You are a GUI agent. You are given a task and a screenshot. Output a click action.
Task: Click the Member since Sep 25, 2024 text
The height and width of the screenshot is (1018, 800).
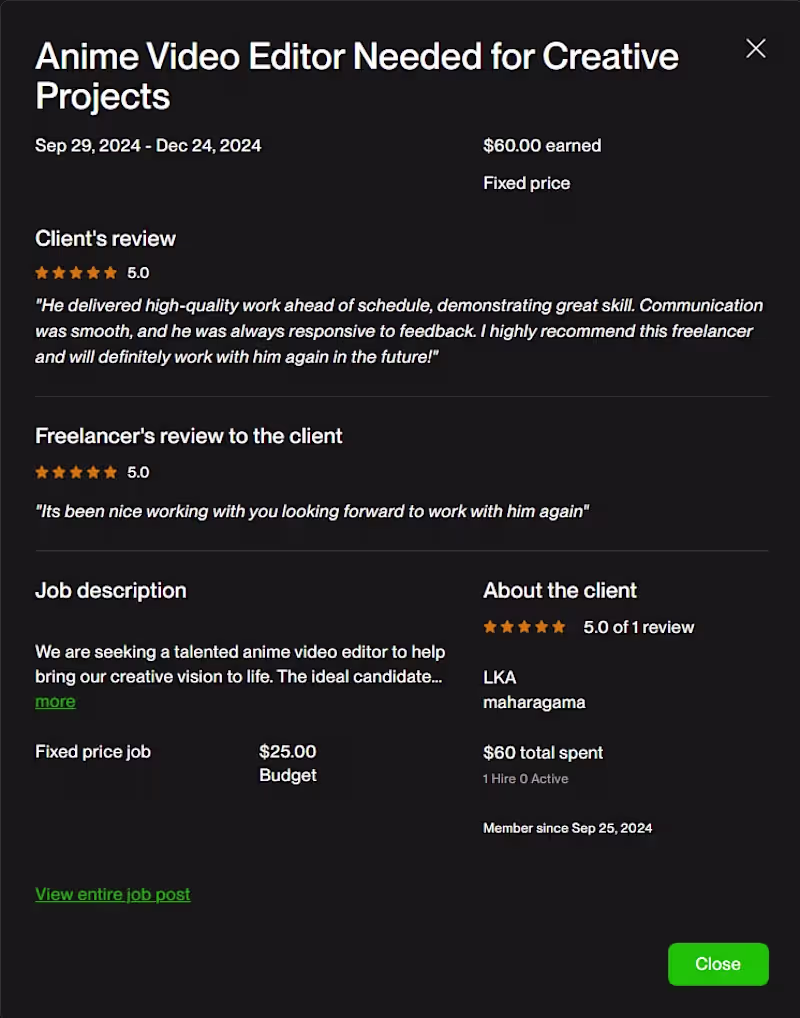tap(567, 828)
